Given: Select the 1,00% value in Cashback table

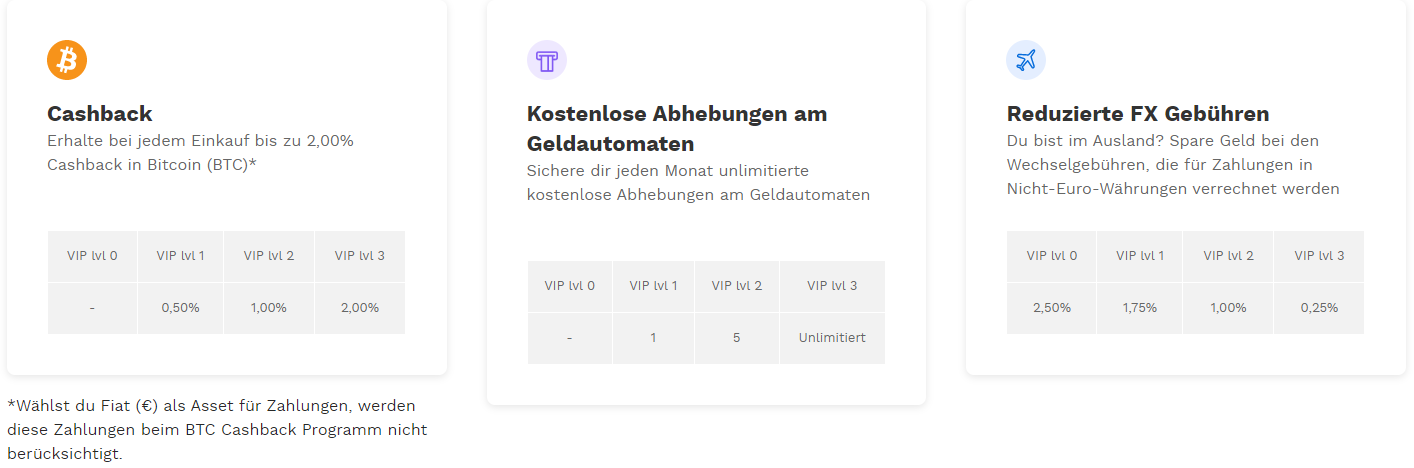Looking at the screenshot, I should pyautogui.click(x=269, y=308).
